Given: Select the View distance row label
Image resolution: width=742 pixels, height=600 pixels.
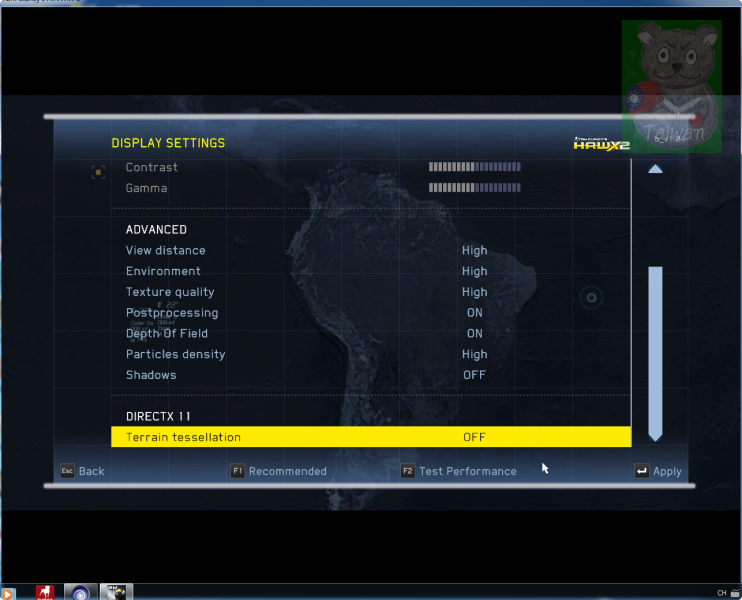Looking at the screenshot, I should 166,250.
